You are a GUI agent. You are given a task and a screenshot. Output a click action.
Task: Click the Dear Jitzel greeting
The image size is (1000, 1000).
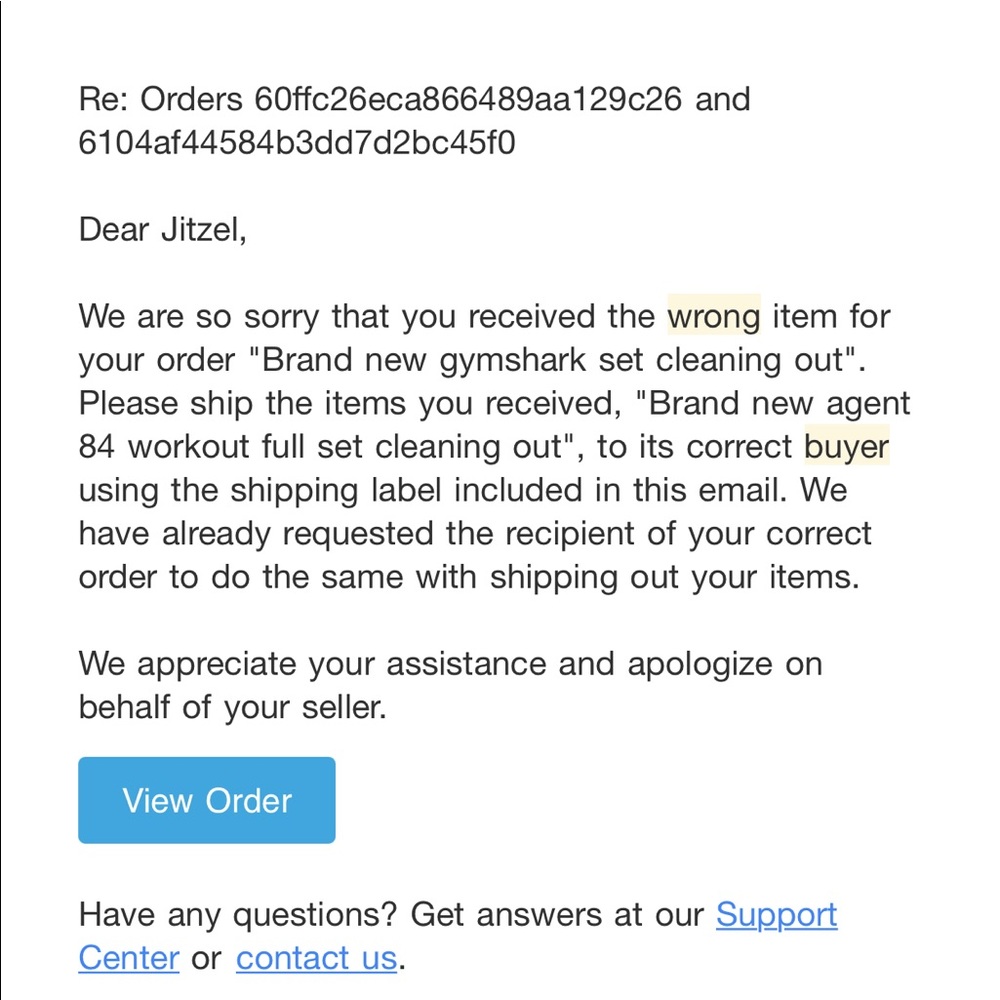click(x=162, y=230)
